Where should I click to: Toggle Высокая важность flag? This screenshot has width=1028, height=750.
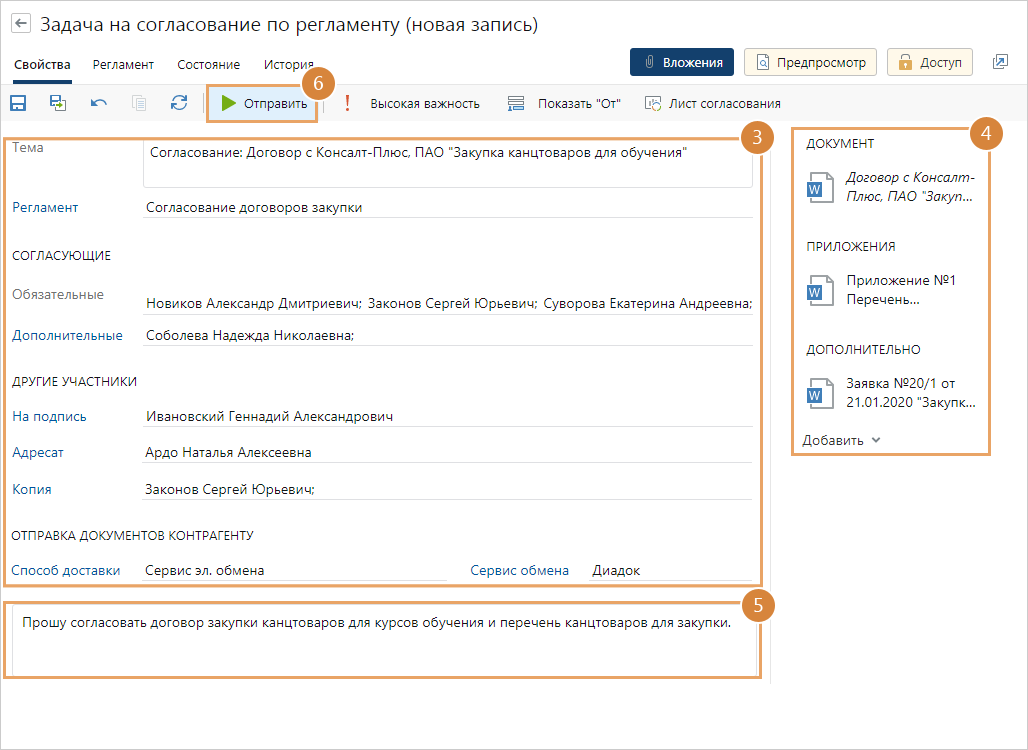tap(412, 103)
